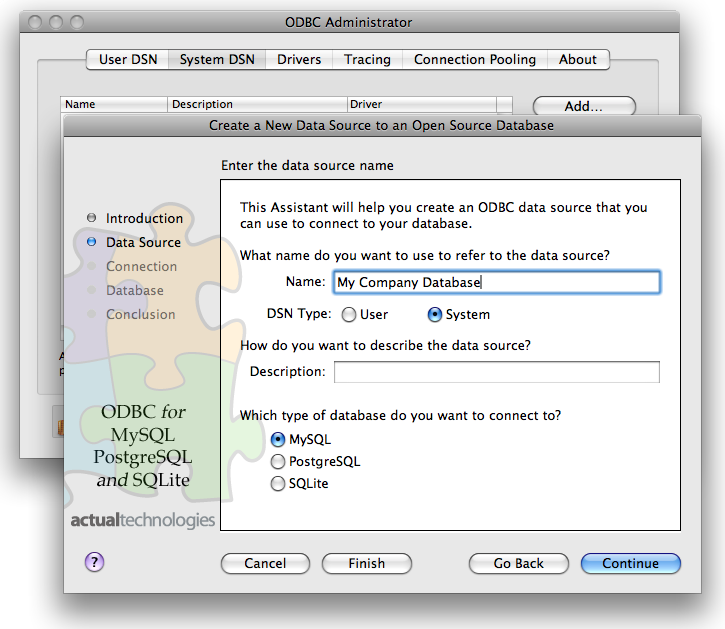Click the Cancel button

click(265, 563)
